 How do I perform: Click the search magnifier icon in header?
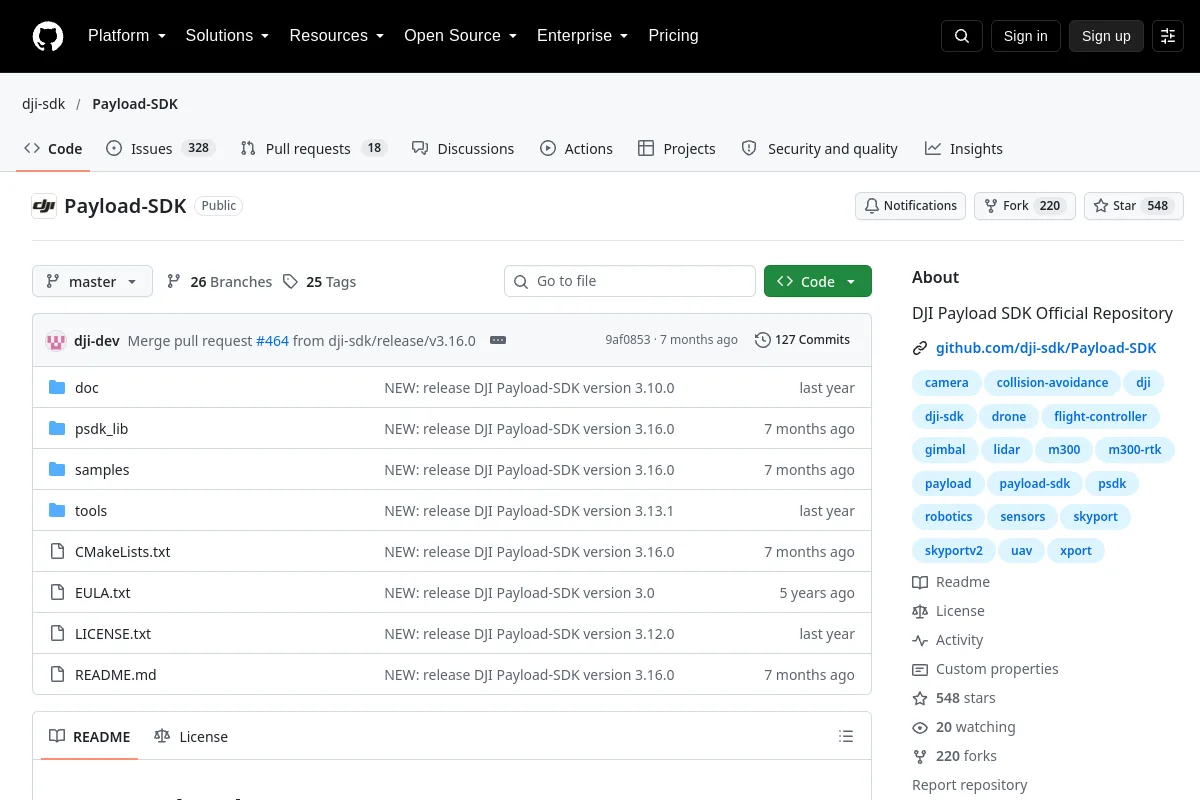(x=962, y=36)
